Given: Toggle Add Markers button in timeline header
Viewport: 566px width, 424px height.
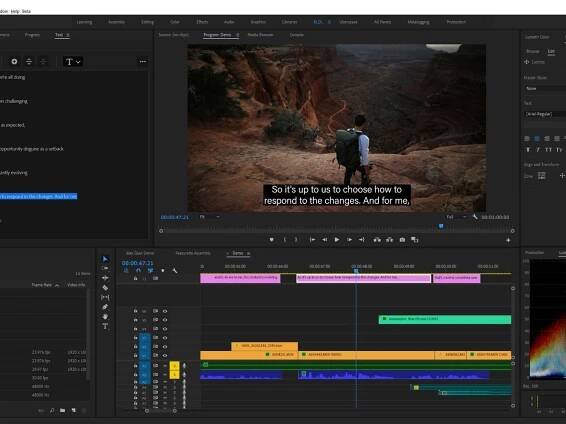Looking at the screenshot, I should (163, 270).
